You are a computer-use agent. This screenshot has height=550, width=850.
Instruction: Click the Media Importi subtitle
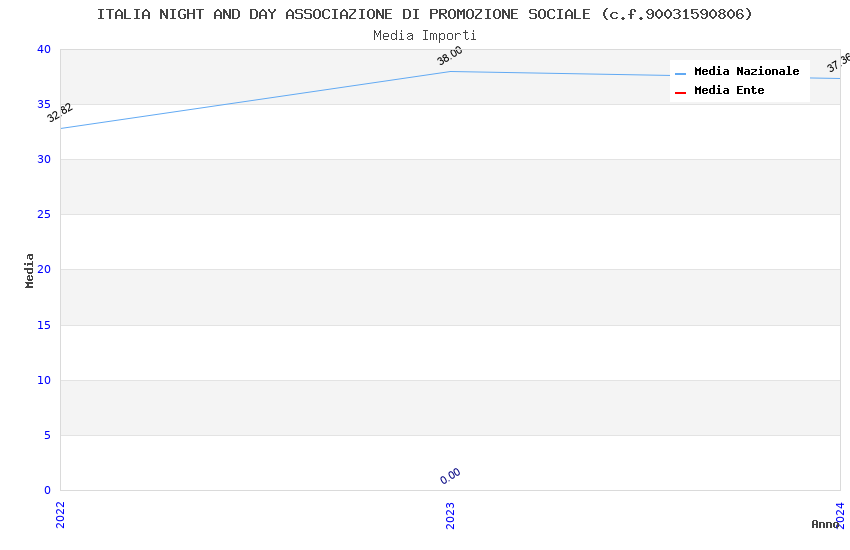coord(425,36)
